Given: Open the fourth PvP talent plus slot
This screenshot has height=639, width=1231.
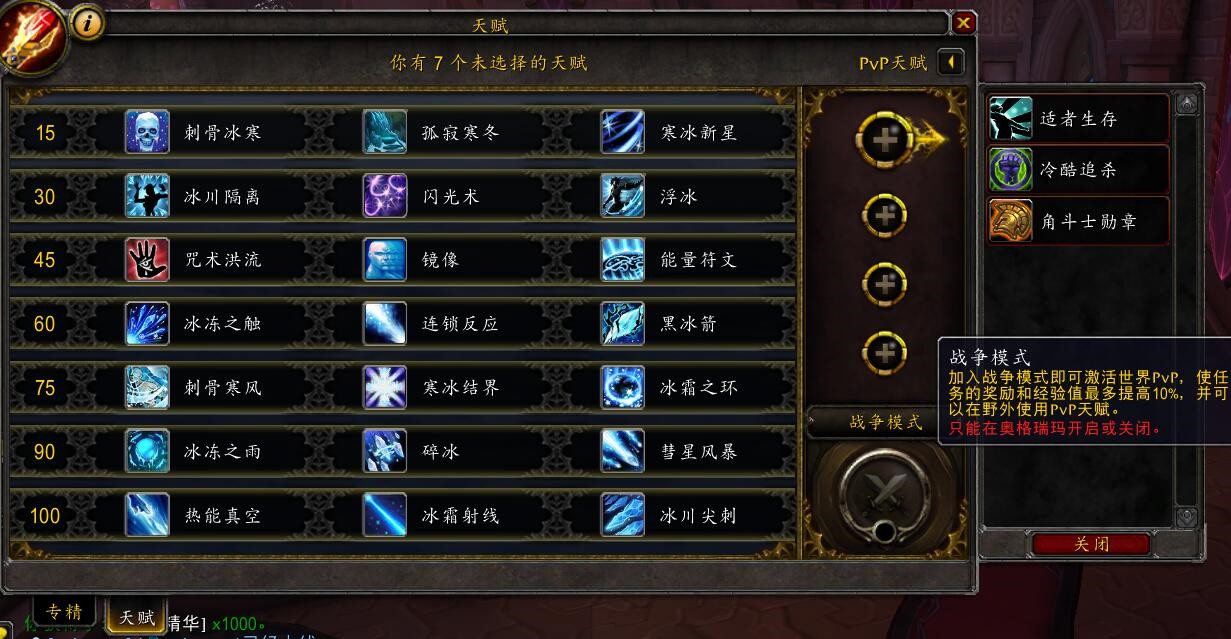Looking at the screenshot, I should (885, 352).
